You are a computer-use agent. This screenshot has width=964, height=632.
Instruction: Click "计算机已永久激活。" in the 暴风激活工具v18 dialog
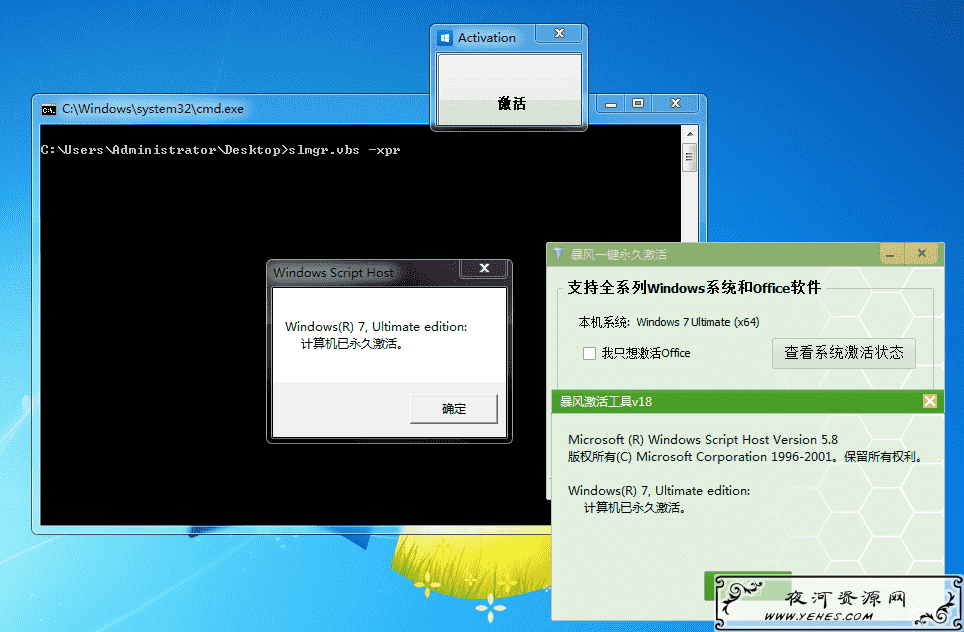click(x=635, y=508)
